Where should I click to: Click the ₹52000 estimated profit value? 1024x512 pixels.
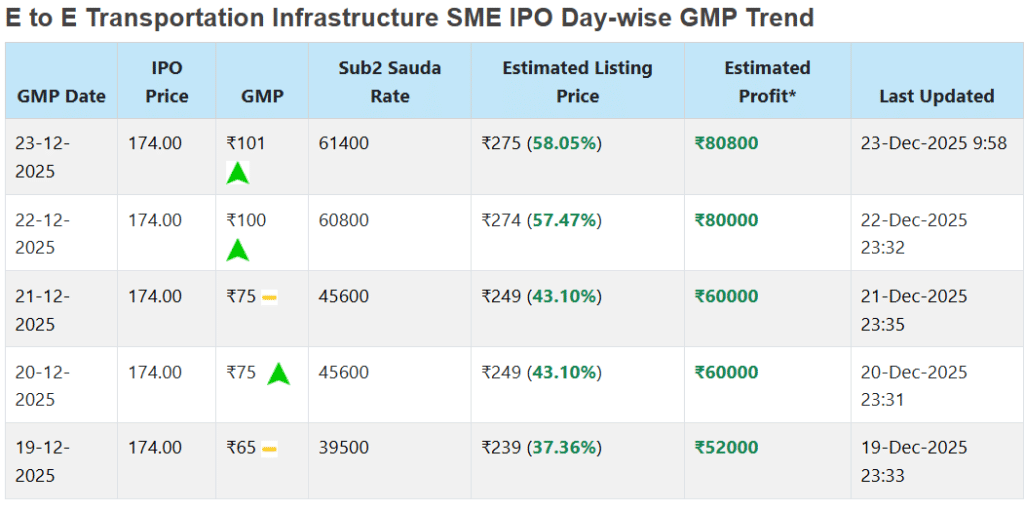click(726, 447)
